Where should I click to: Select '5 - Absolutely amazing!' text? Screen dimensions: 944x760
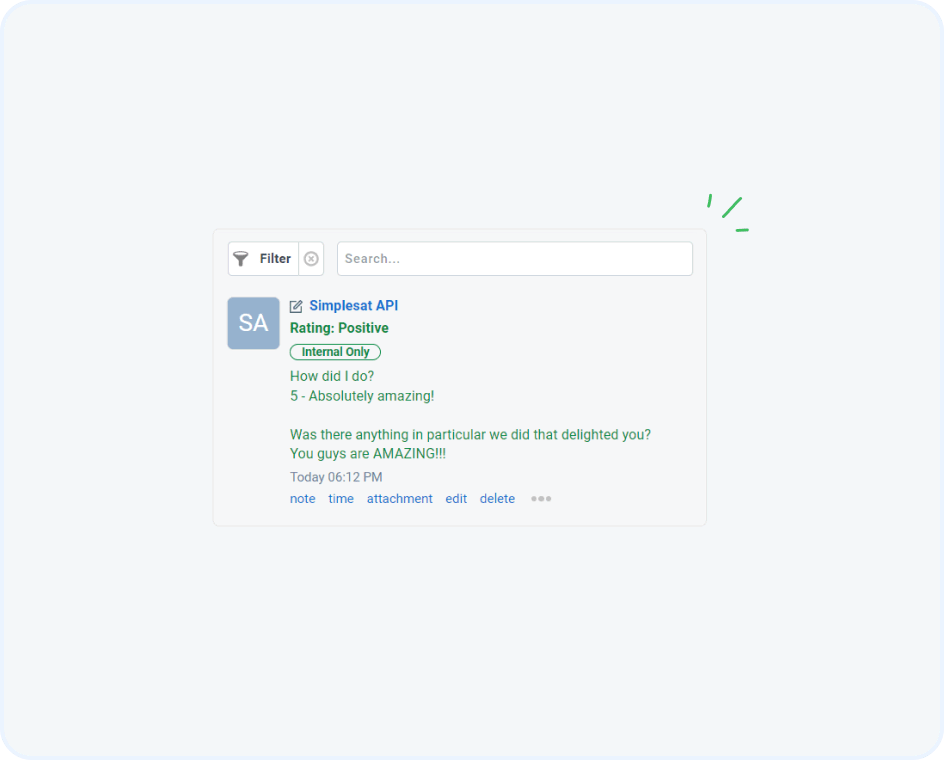coord(362,396)
